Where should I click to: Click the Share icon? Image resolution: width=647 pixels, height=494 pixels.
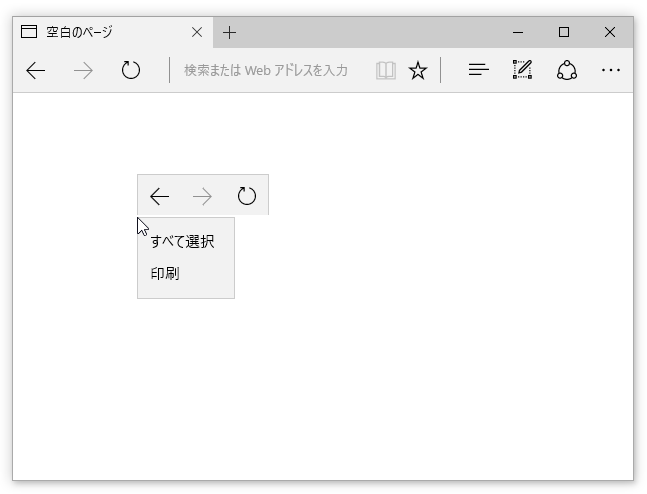coord(567,70)
